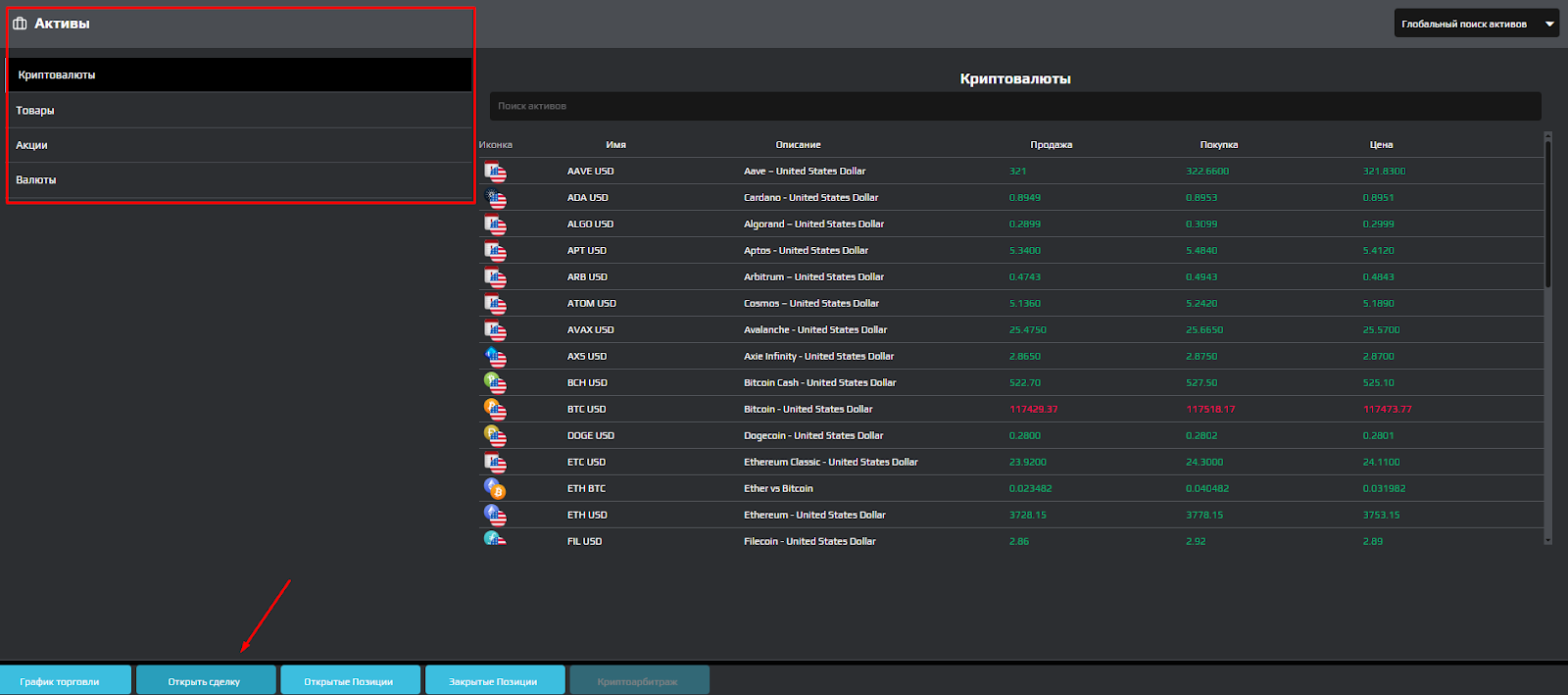Select the ADA USD name cell

pos(587,198)
